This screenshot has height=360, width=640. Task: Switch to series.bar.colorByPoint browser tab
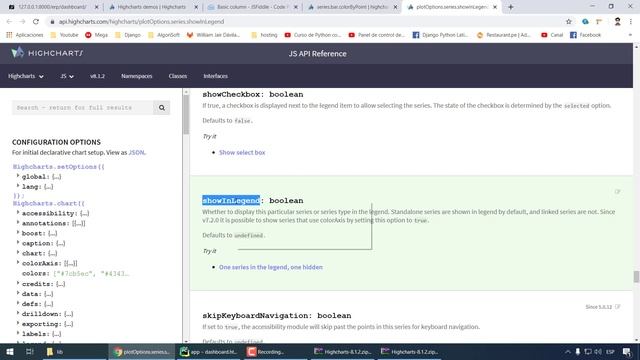tap(352, 7)
